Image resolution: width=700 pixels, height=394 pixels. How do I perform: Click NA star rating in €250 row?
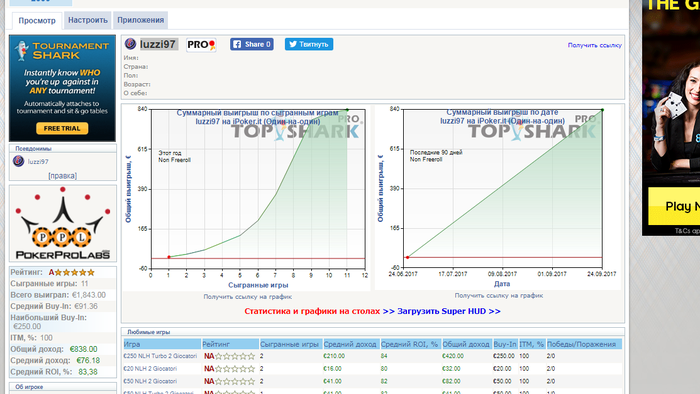point(229,356)
